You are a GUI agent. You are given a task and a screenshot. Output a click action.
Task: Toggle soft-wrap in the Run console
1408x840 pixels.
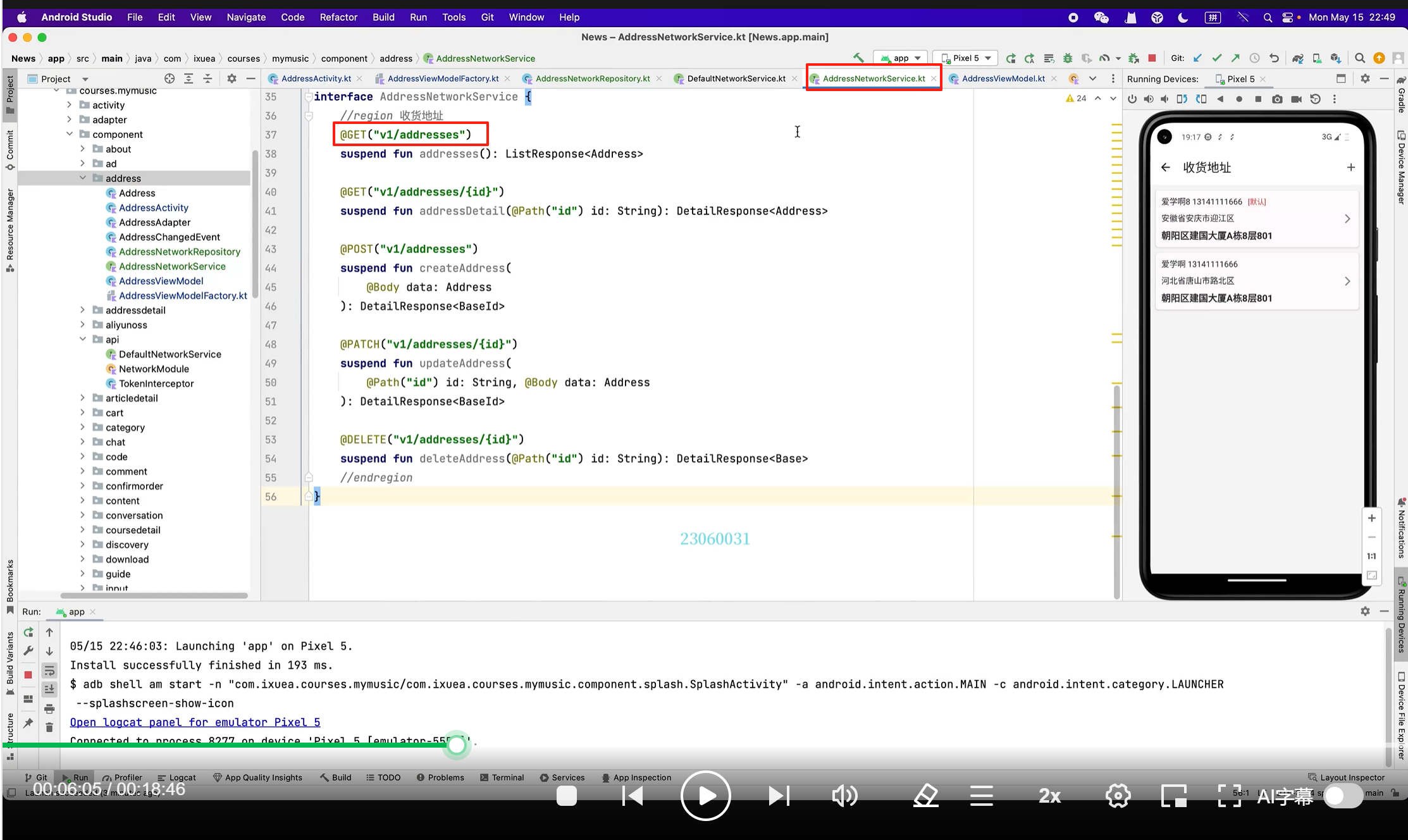tap(49, 670)
